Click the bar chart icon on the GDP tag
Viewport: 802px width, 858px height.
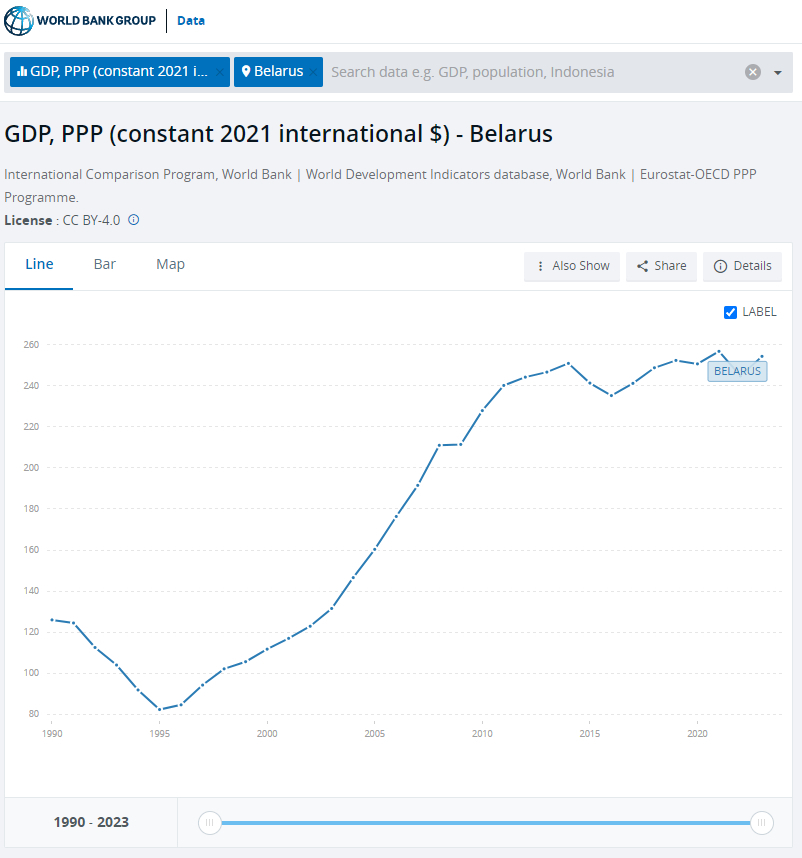pyautogui.click(x=22, y=72)
